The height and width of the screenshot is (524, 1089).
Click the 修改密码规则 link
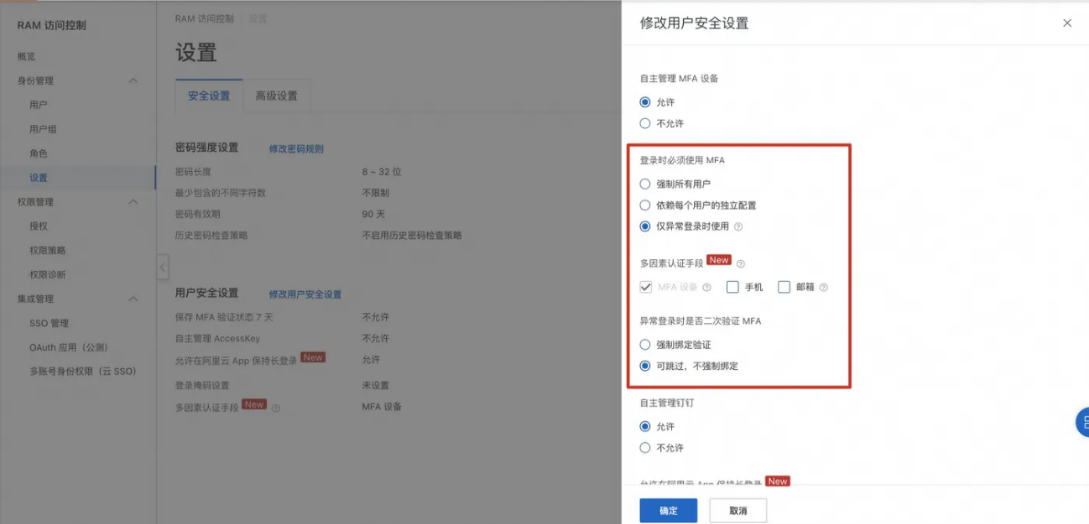tap(296, 149)
